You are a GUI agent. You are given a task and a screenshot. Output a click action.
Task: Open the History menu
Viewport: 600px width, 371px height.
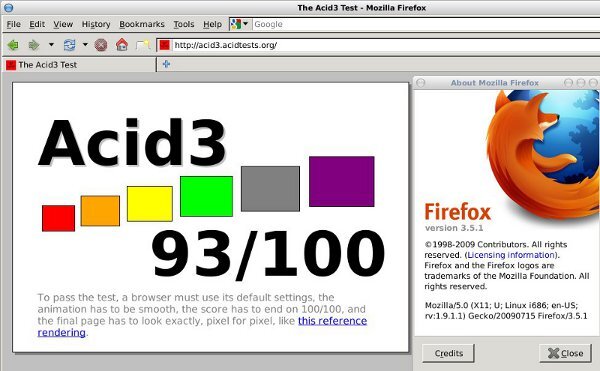[96, 24]
